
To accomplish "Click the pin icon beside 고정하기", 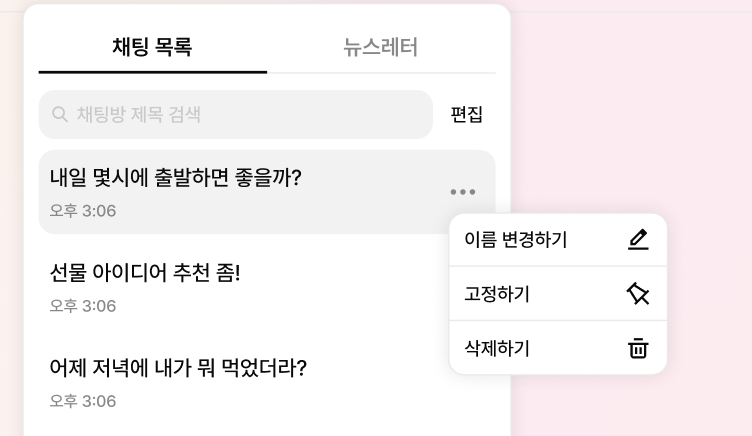I will (x=638, y=294).
